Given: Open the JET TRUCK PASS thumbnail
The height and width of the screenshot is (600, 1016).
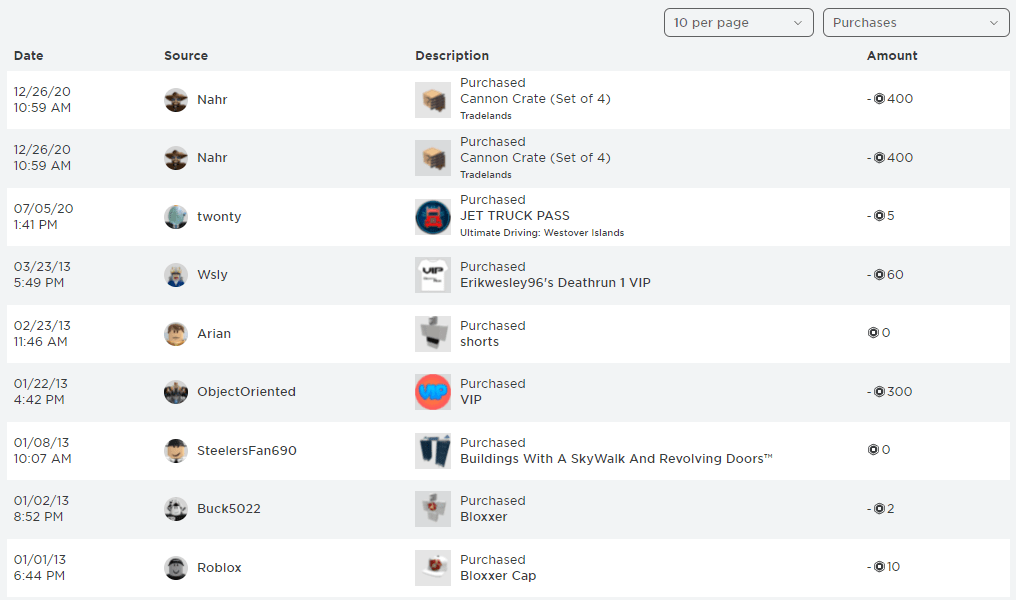Looking at the screenshot, I should 433,216.
